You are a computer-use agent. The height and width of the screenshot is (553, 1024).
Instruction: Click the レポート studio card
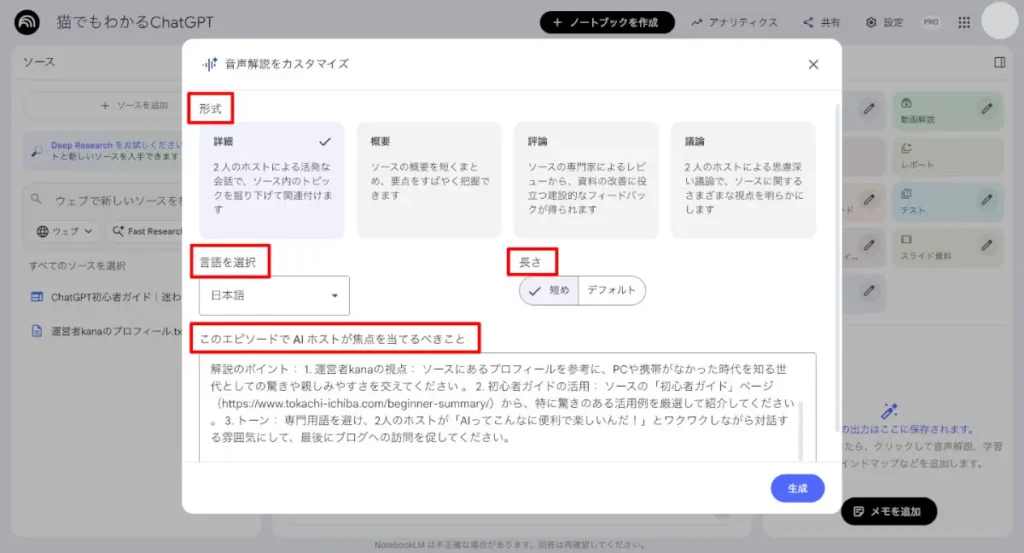point(947,157)
